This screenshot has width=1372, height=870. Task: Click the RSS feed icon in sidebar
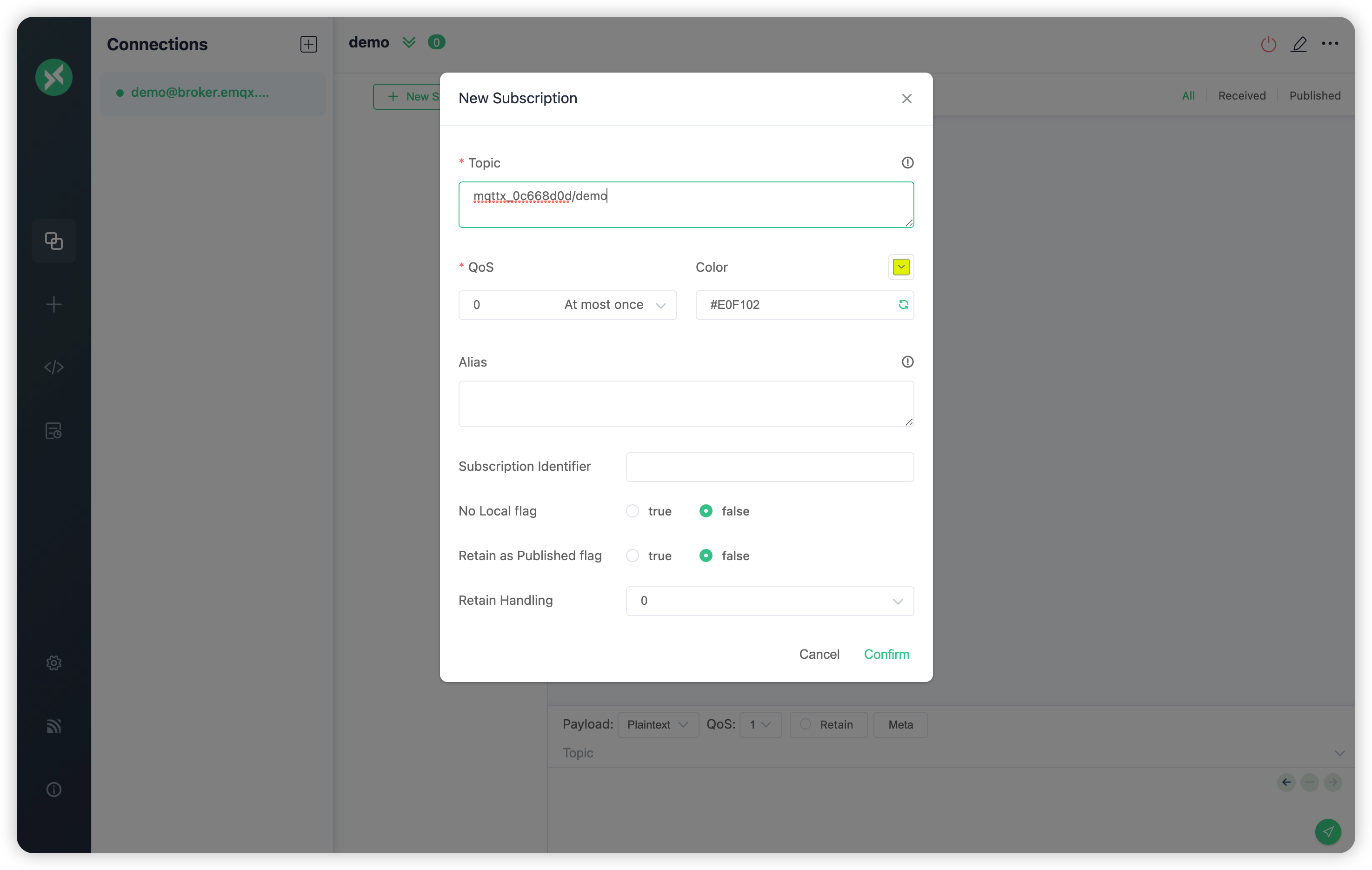coord(54,726)
